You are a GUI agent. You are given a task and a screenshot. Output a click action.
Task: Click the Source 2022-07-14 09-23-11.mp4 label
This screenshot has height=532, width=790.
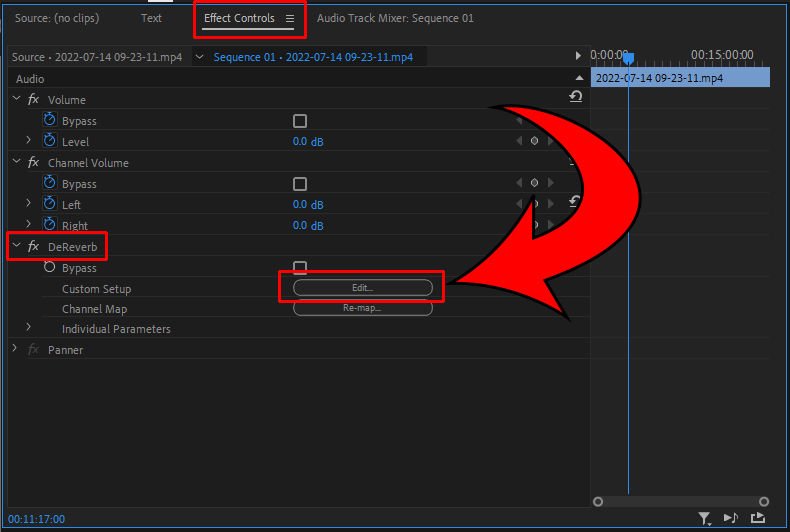point(97,57)
